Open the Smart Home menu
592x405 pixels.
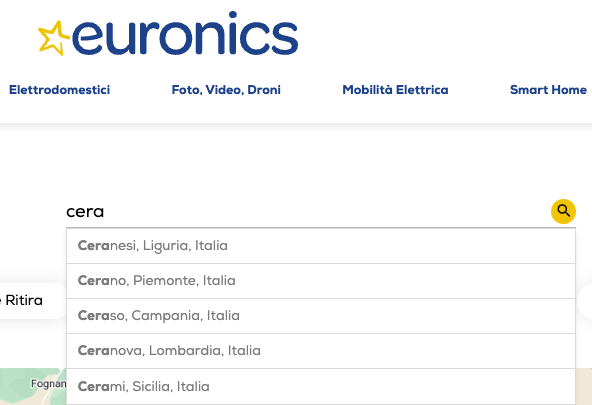pyautogui.click(x=548, y=90)
